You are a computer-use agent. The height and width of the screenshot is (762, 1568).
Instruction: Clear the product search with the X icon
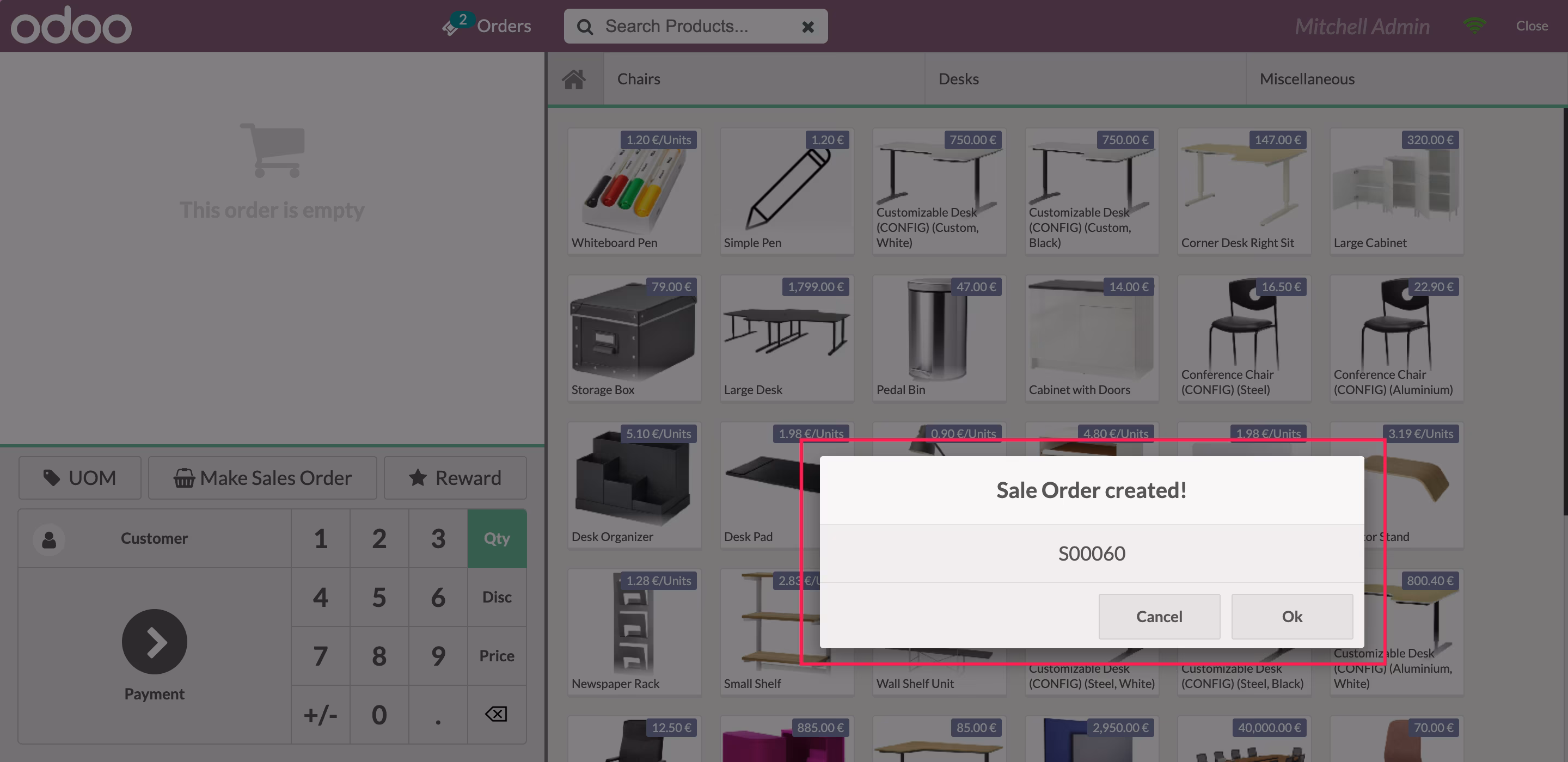808,27
